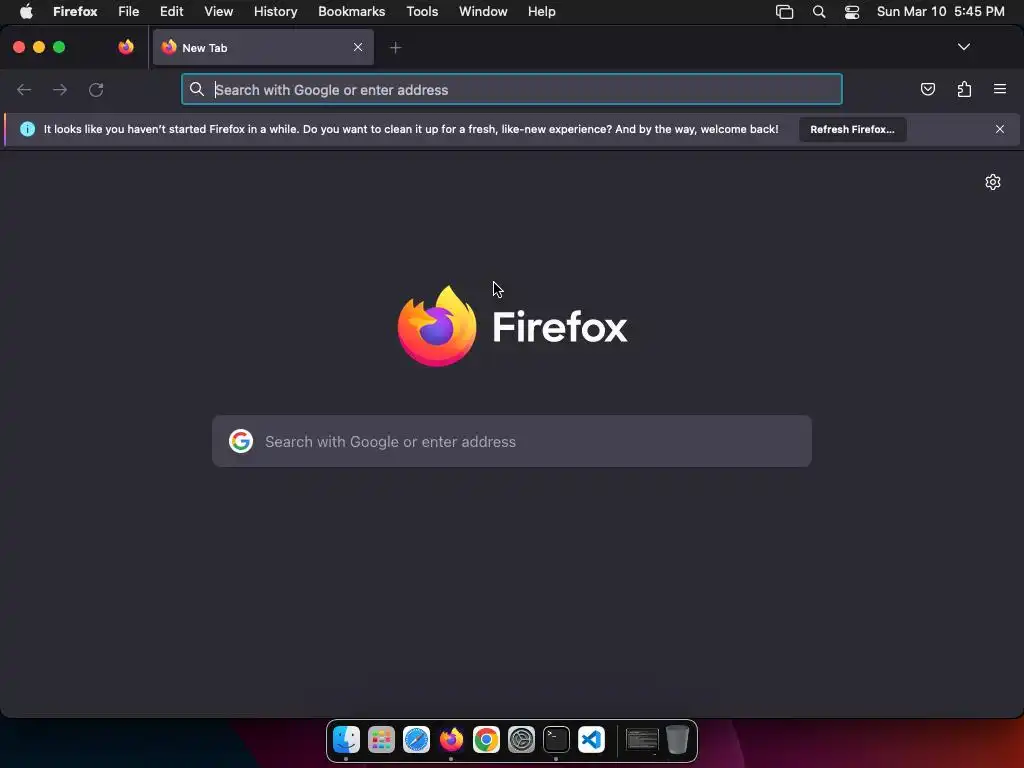1024x768 pixels.
Task: Open Finder from the dock
Action: coord(346,740)
